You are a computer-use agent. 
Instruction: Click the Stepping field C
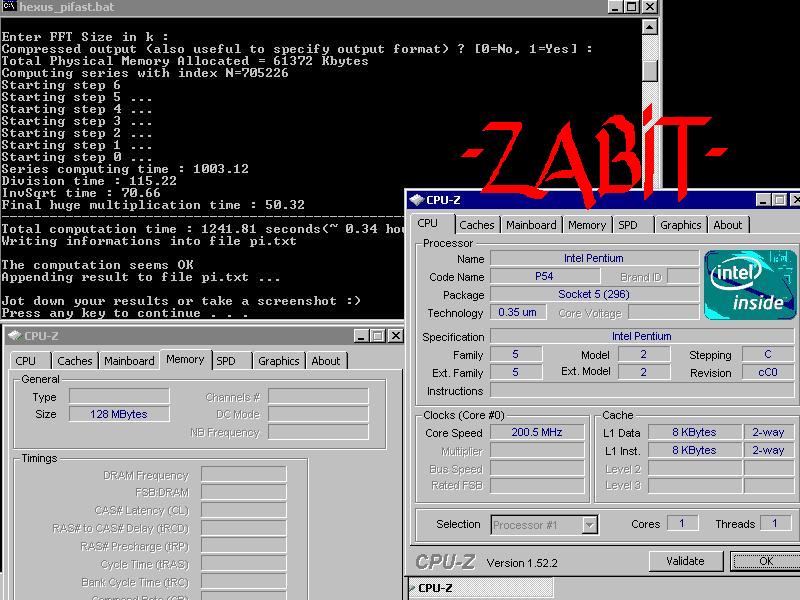point(768,354)
